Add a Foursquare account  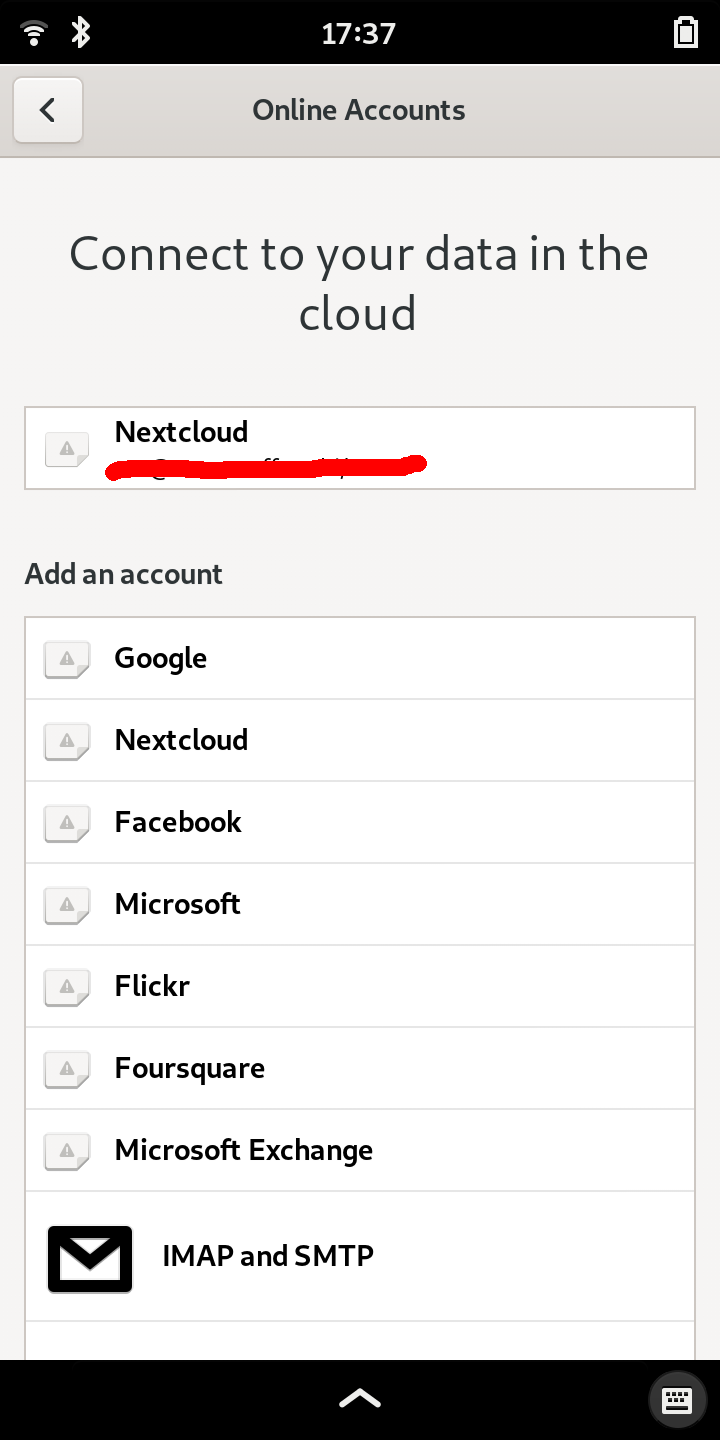click(x=360, y=1068)
